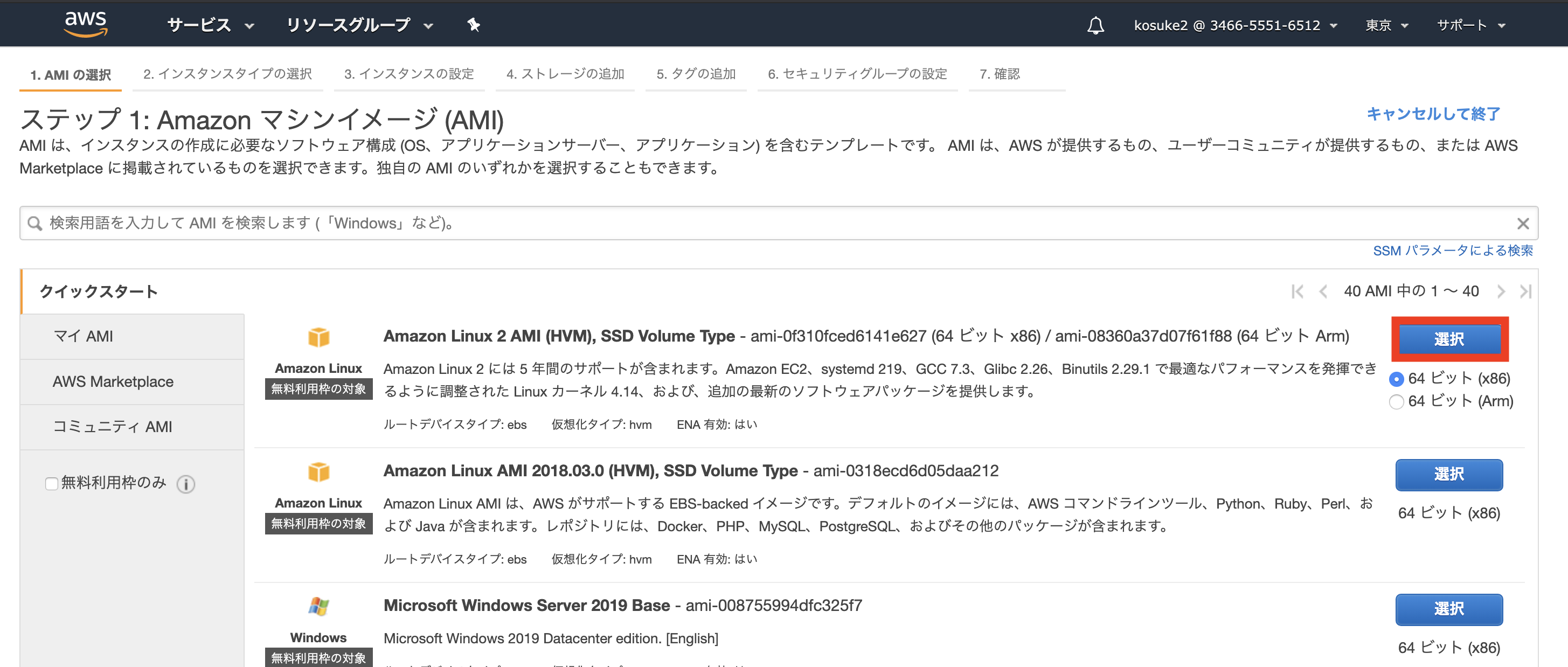Click the pin shortcut icon in header

474,25
